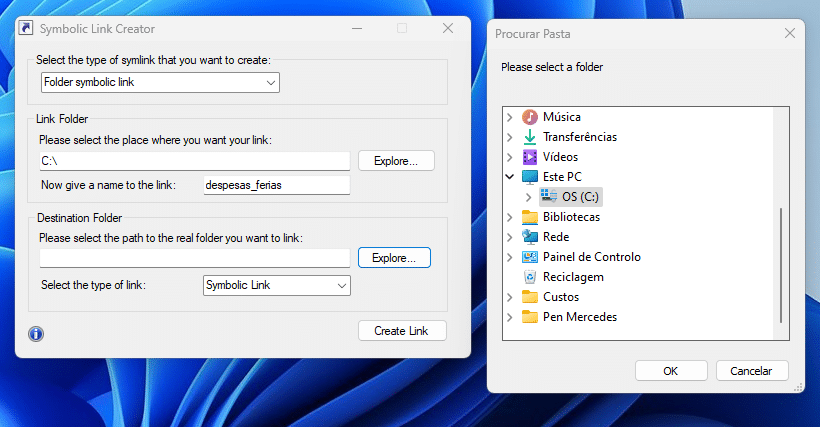Image resolution: width=820 pixels, height=427 pixels.
Task: Select the 'Este PC' tree label
Action: point(562,177)
